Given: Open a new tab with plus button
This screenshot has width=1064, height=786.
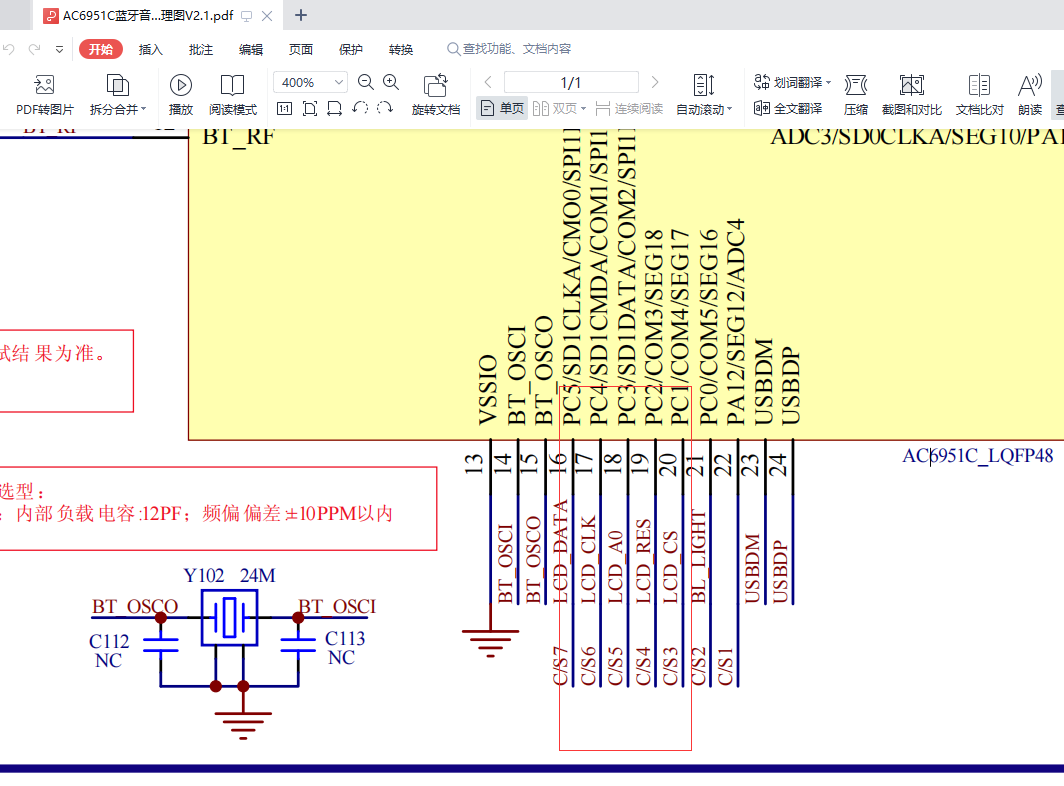Looking at the screenshot, I should 301,15.
